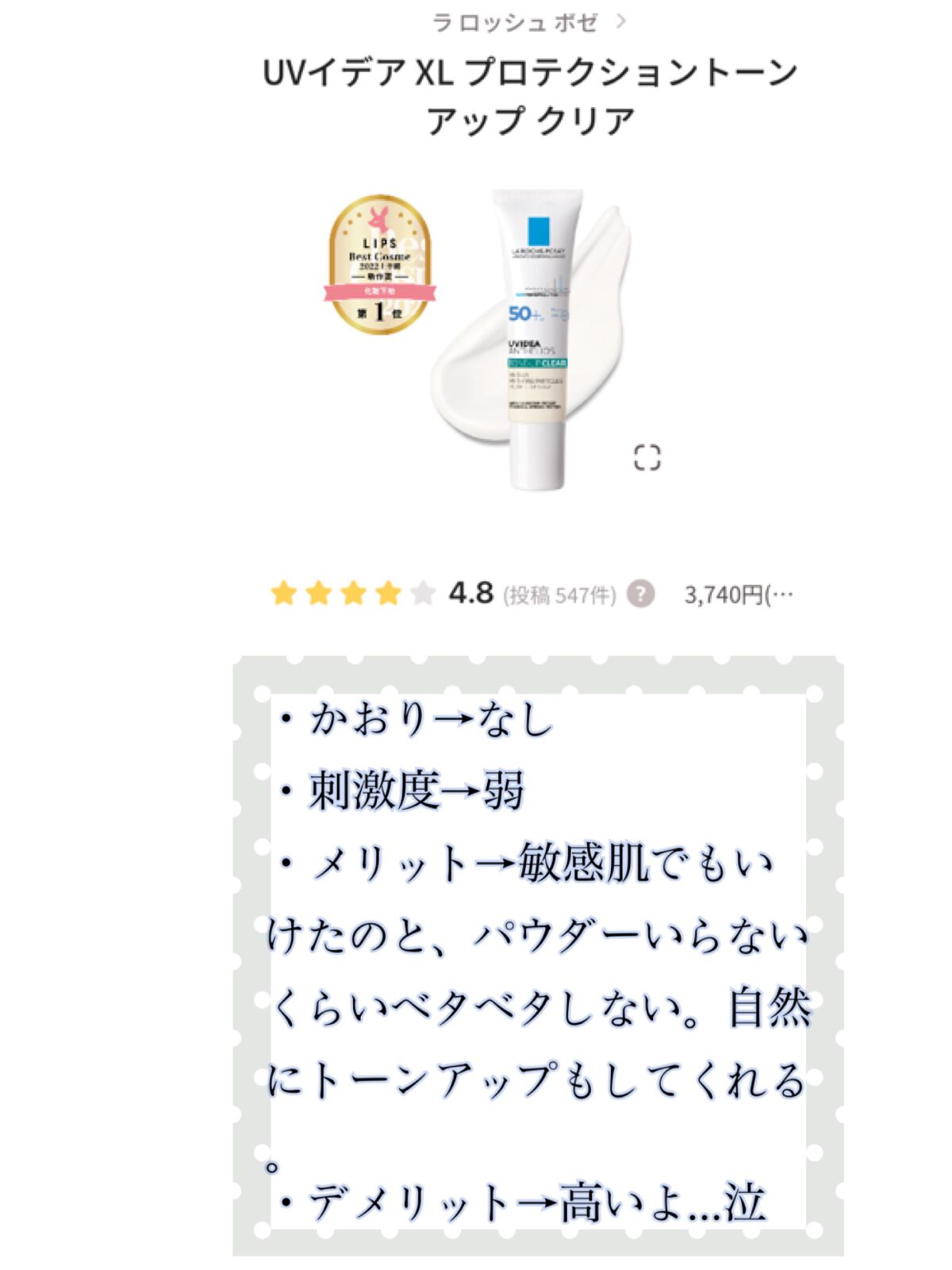Viewport: 952px width, 1270px height.
Task: Click the fifth gray rating star
Action: tap(423, 593)
